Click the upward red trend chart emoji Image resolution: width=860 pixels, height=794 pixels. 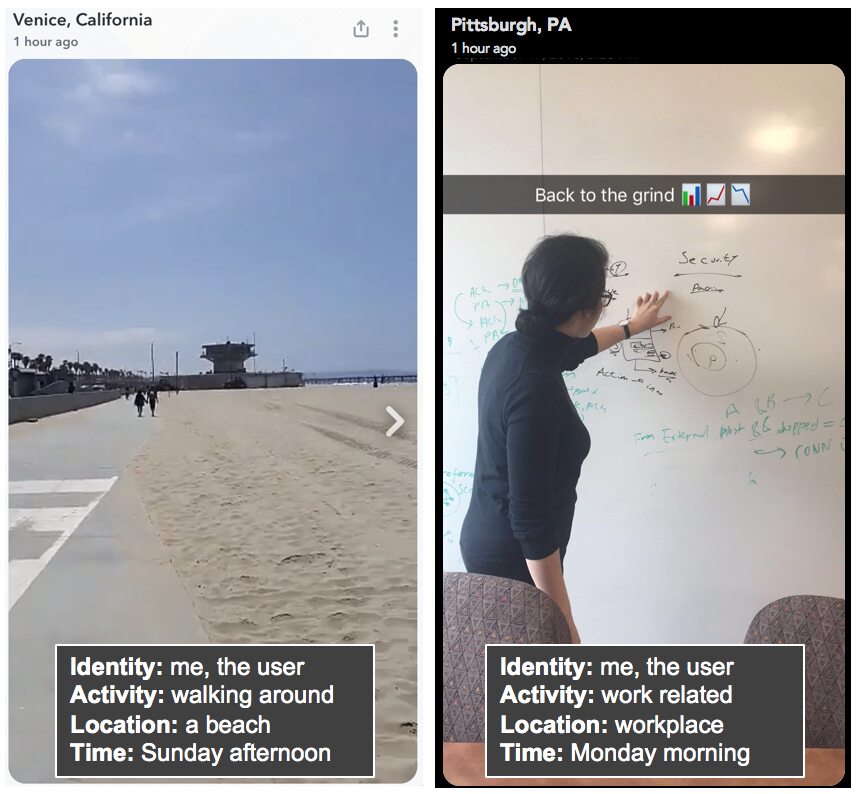[x=716, y=195]
